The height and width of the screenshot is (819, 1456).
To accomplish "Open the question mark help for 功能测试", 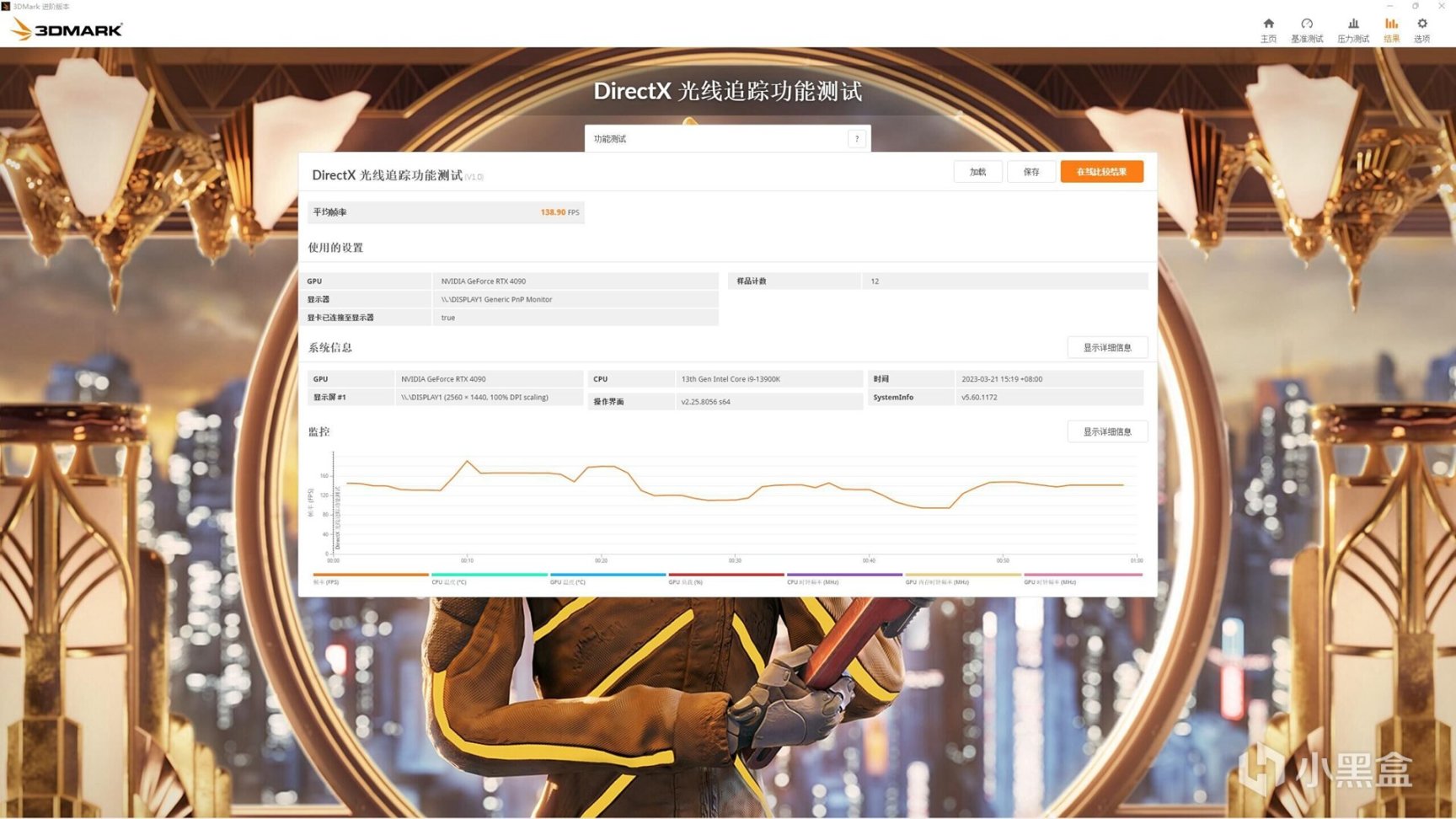I will (x=857, y=139).
